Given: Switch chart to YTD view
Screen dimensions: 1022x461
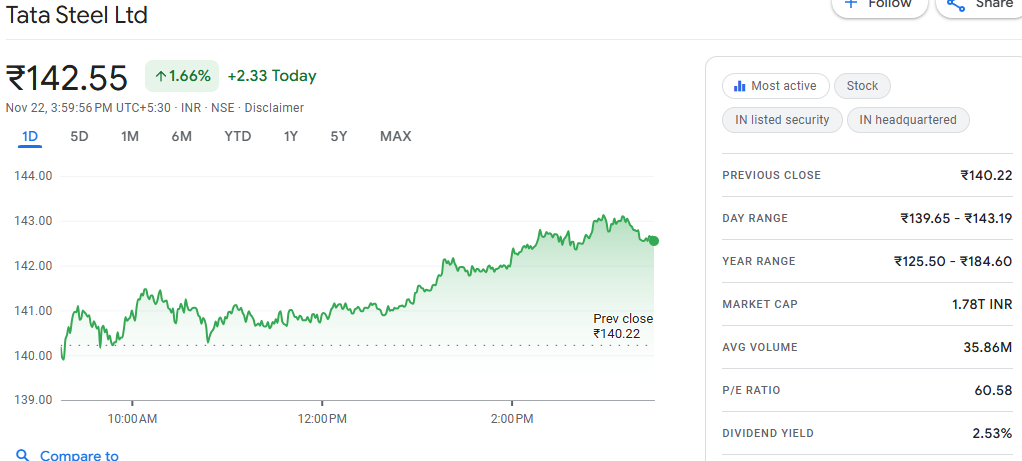Looking at the screenshot, I should tap(237, 136).
